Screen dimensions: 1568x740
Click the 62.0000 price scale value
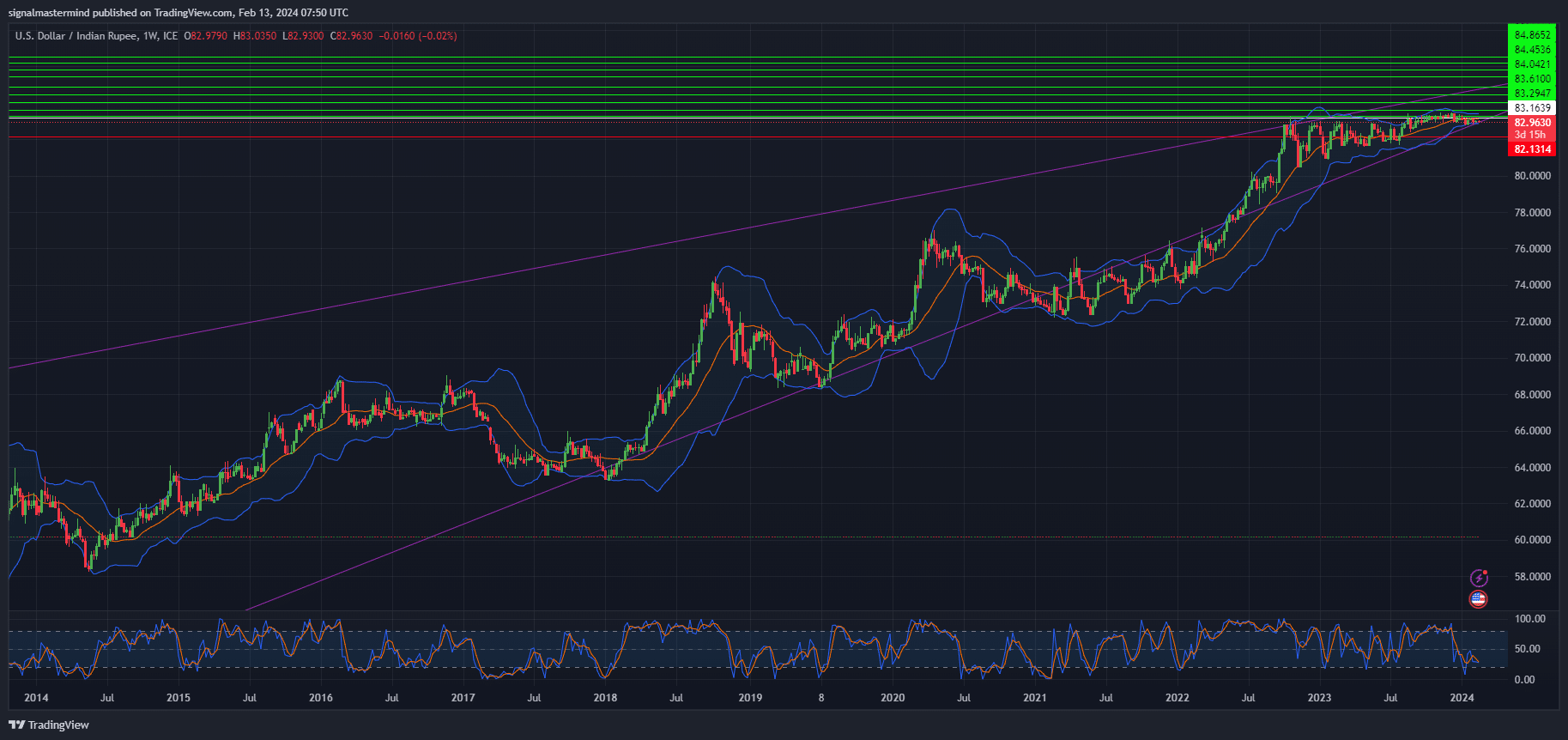click(x=1532, y=504)
